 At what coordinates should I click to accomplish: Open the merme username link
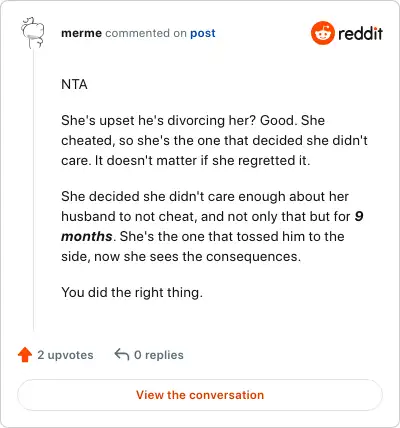[81, 33]
